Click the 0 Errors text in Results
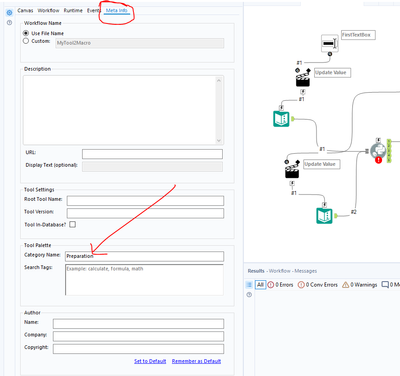This screenshot has width=400, height=376. pos(284,285)
